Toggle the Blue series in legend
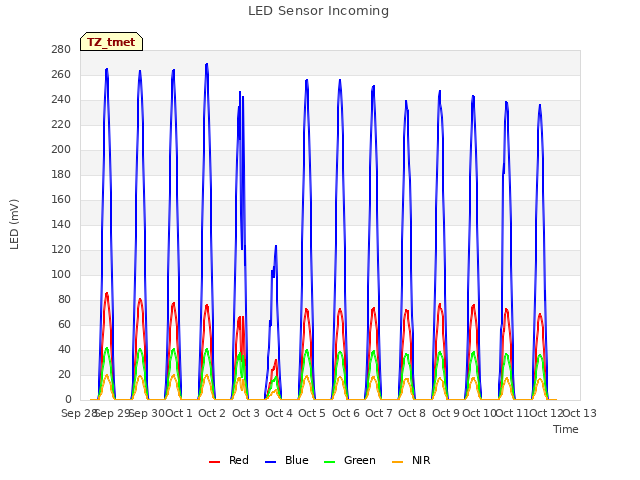 [287, 460]
